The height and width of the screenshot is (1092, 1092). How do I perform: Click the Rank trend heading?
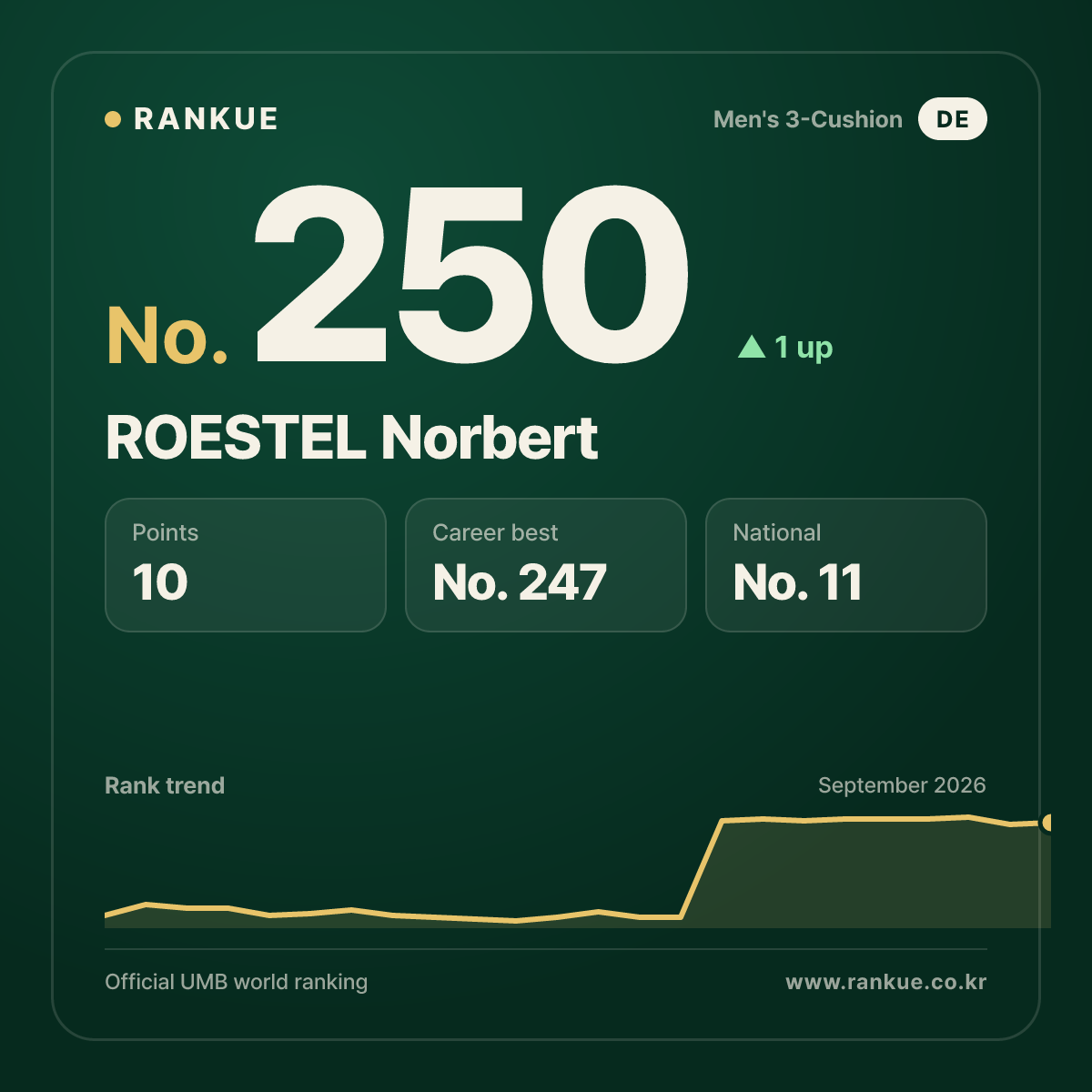tap(165, 785)
